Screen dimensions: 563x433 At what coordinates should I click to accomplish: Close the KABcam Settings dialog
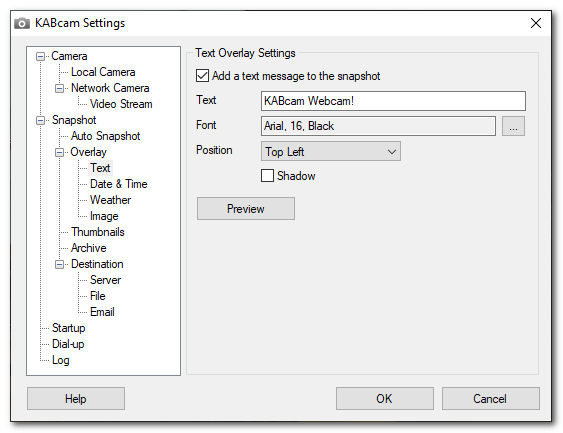(x=536, y=23)
